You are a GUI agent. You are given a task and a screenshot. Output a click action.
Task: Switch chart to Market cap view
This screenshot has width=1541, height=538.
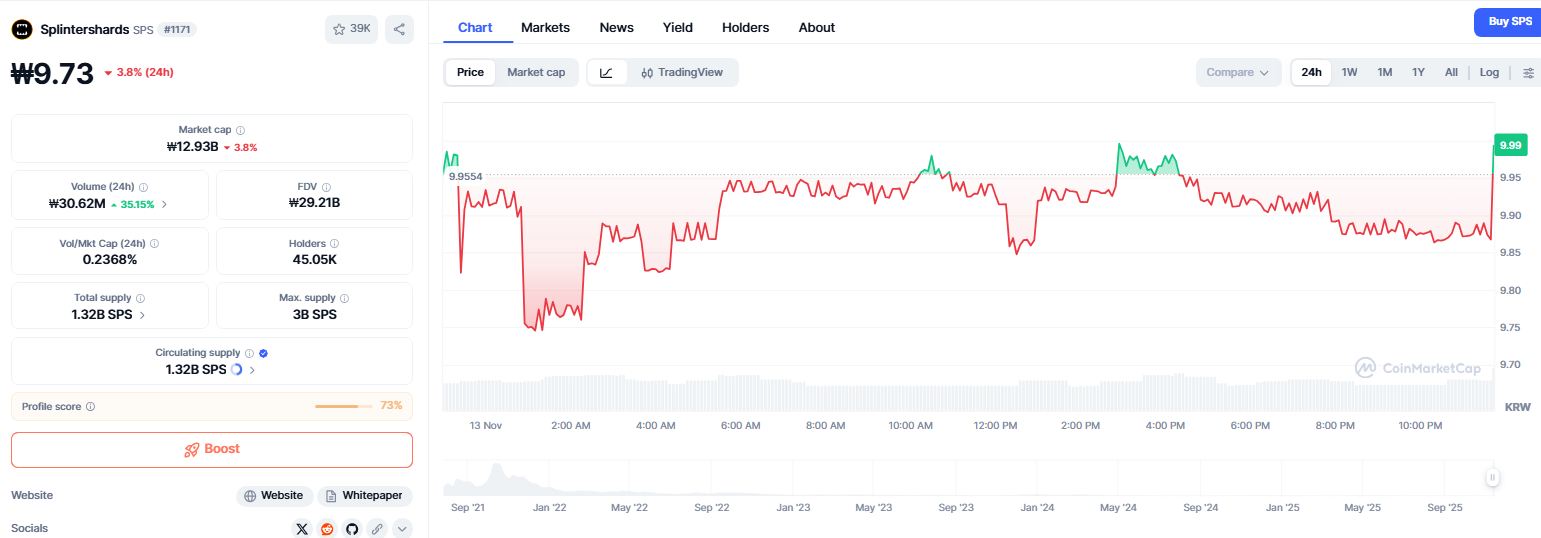(x=536, y=72)
